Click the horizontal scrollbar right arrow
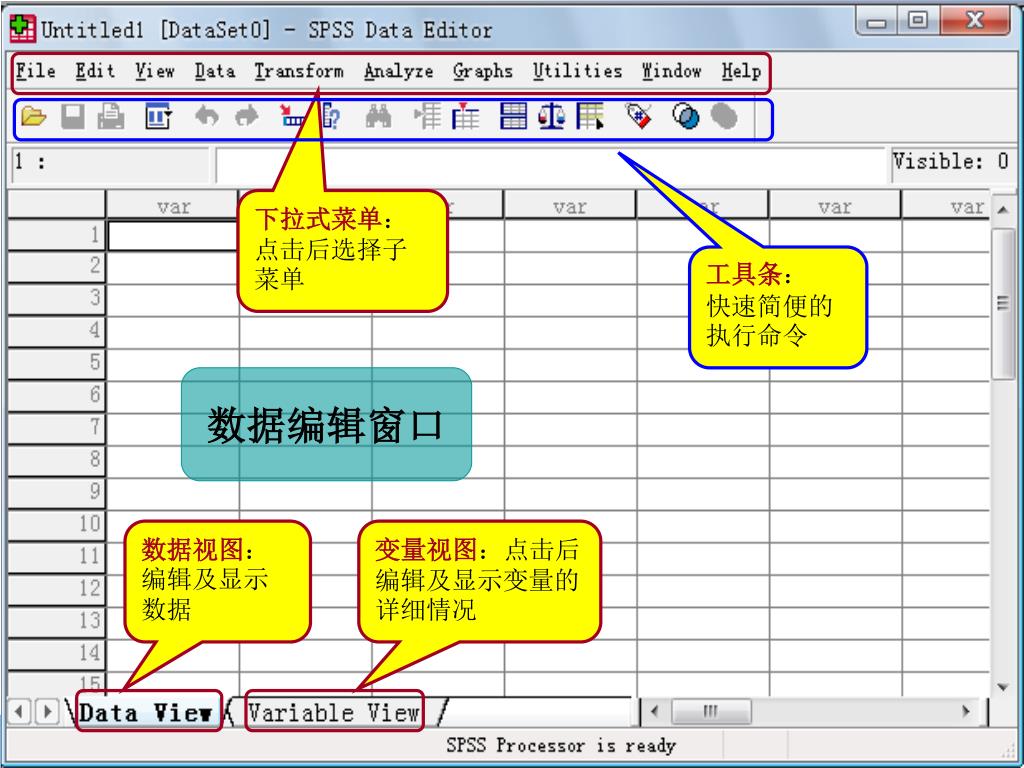 (967, 711)
